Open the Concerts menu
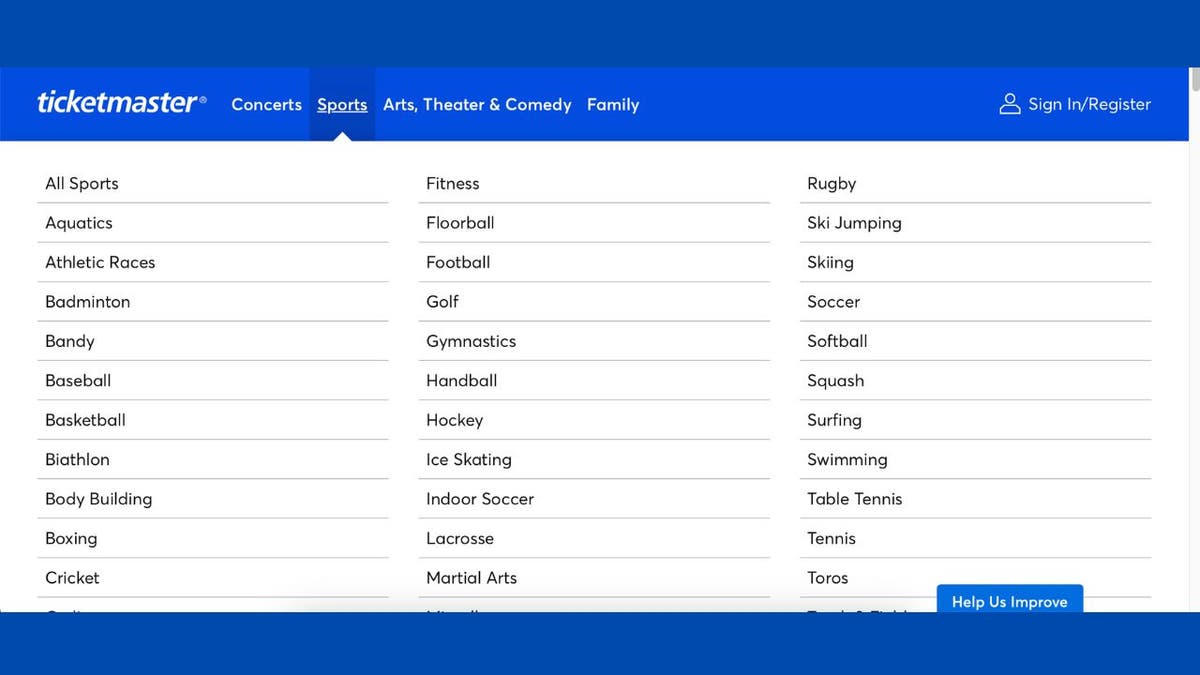Screen dimensions: 1200x675 266,104
